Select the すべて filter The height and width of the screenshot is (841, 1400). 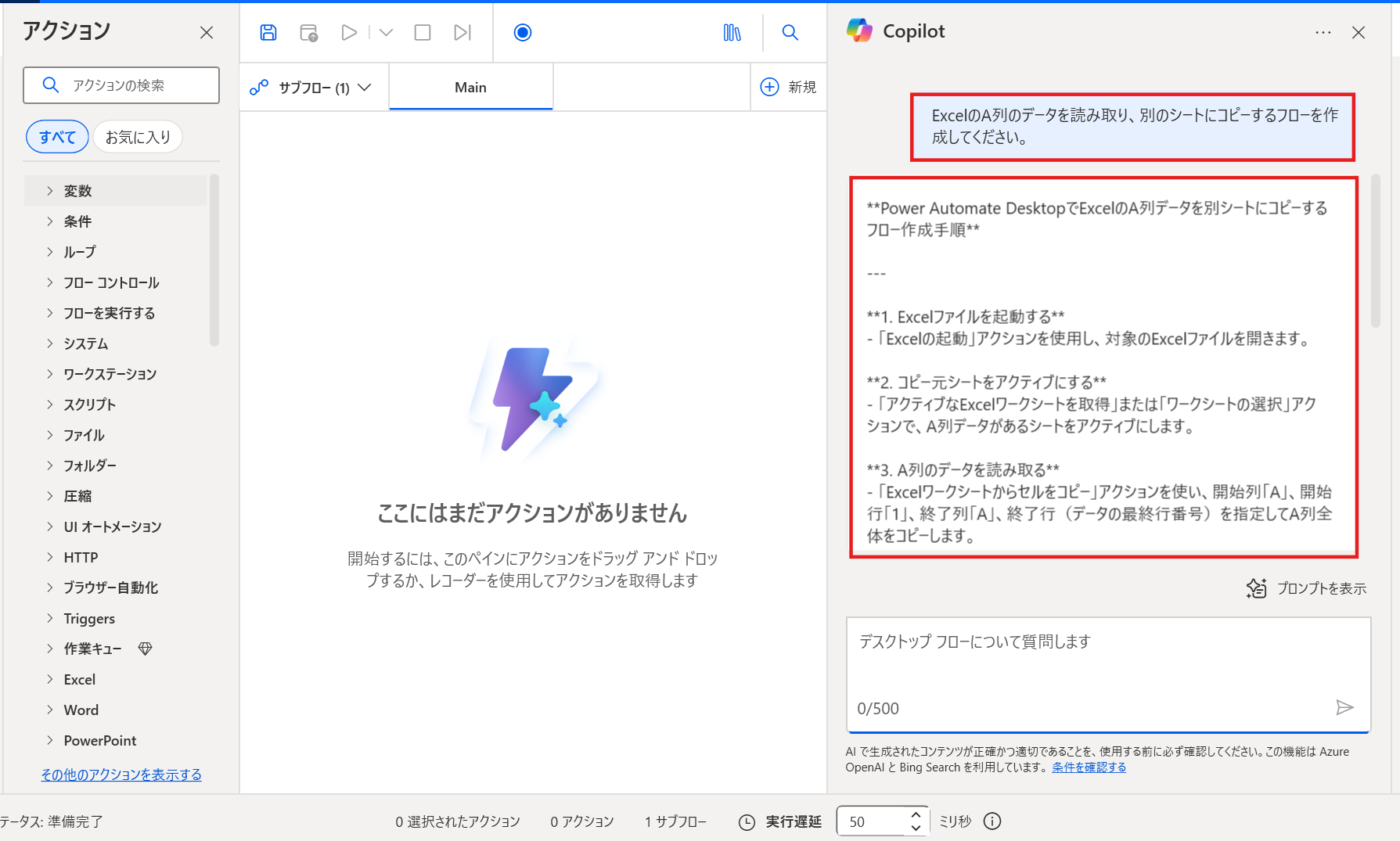click(x=58, y=137)
